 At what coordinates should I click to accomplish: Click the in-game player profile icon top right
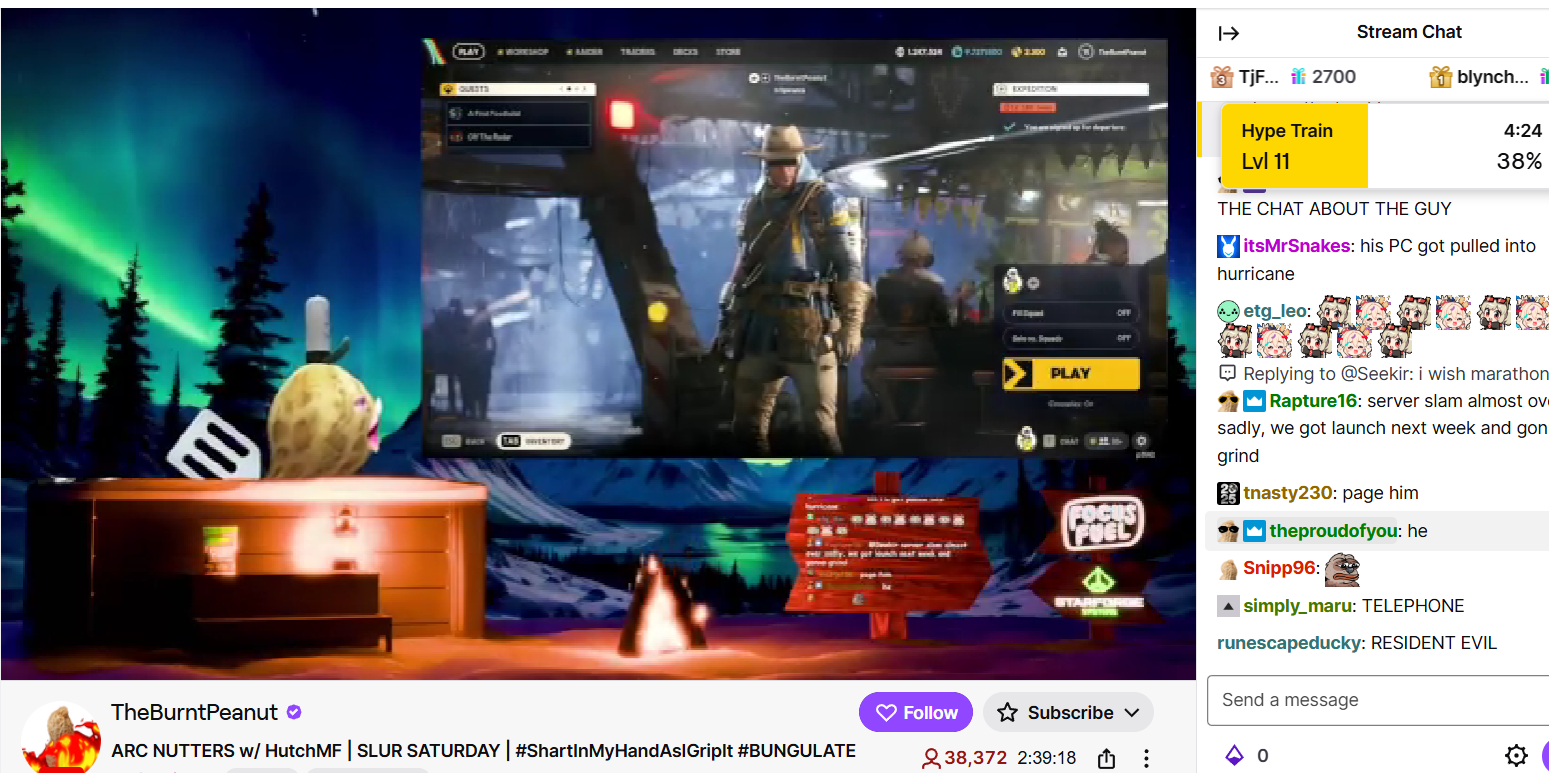coord(1087,51)
